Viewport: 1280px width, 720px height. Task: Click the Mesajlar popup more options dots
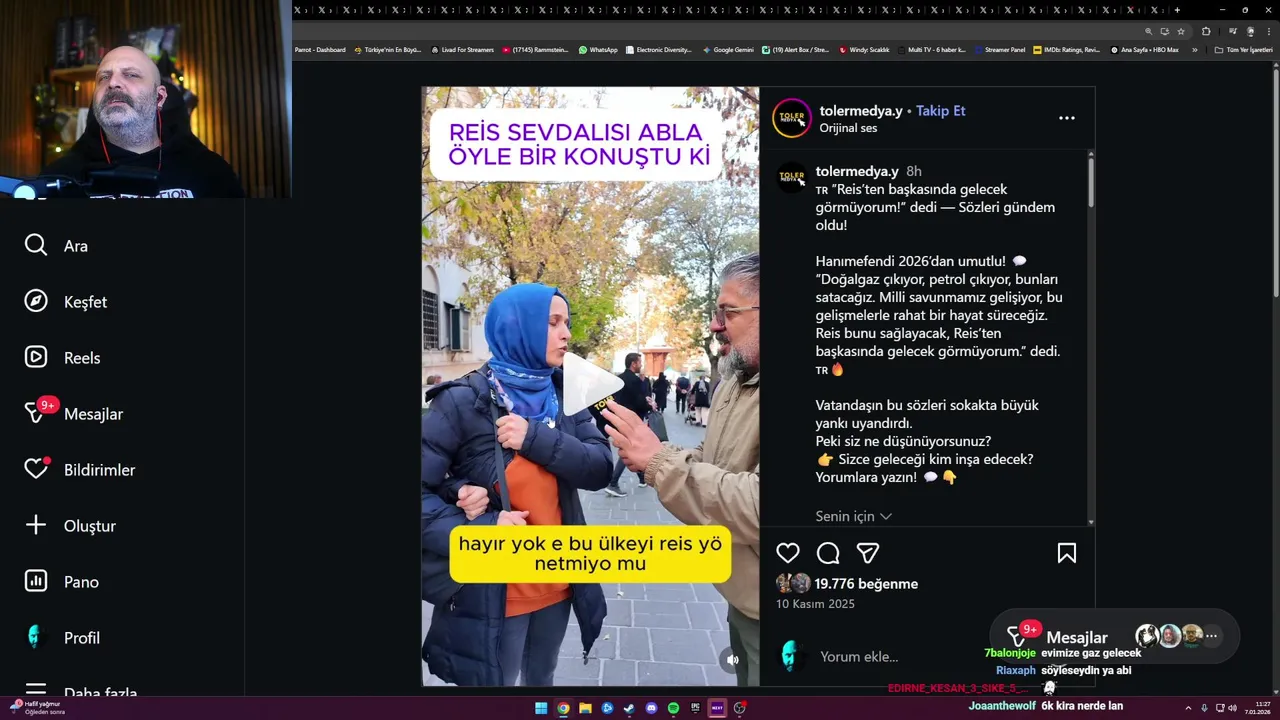tap(1211, 636)
